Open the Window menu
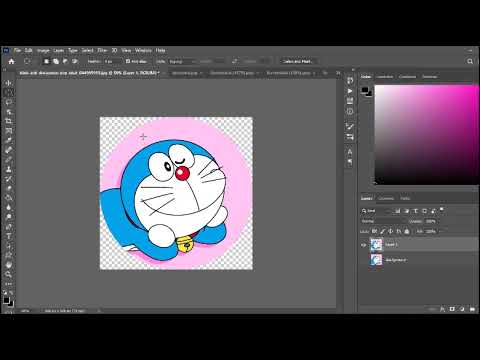 tap(143, 50)
